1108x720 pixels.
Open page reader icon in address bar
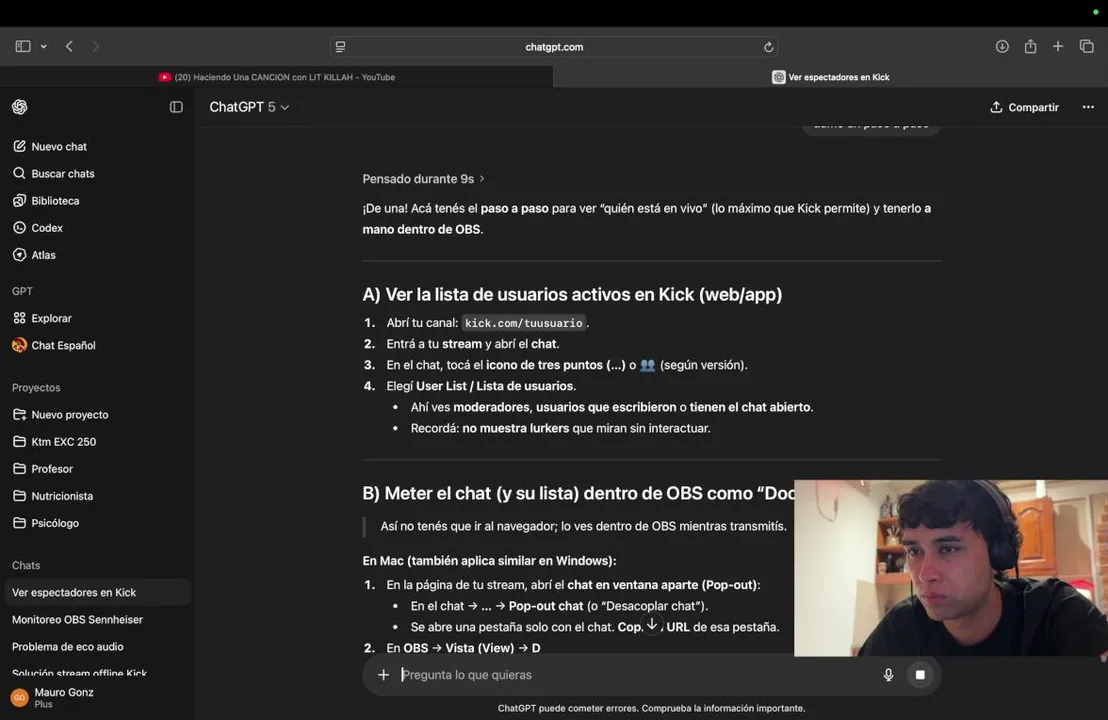[341, 47]
